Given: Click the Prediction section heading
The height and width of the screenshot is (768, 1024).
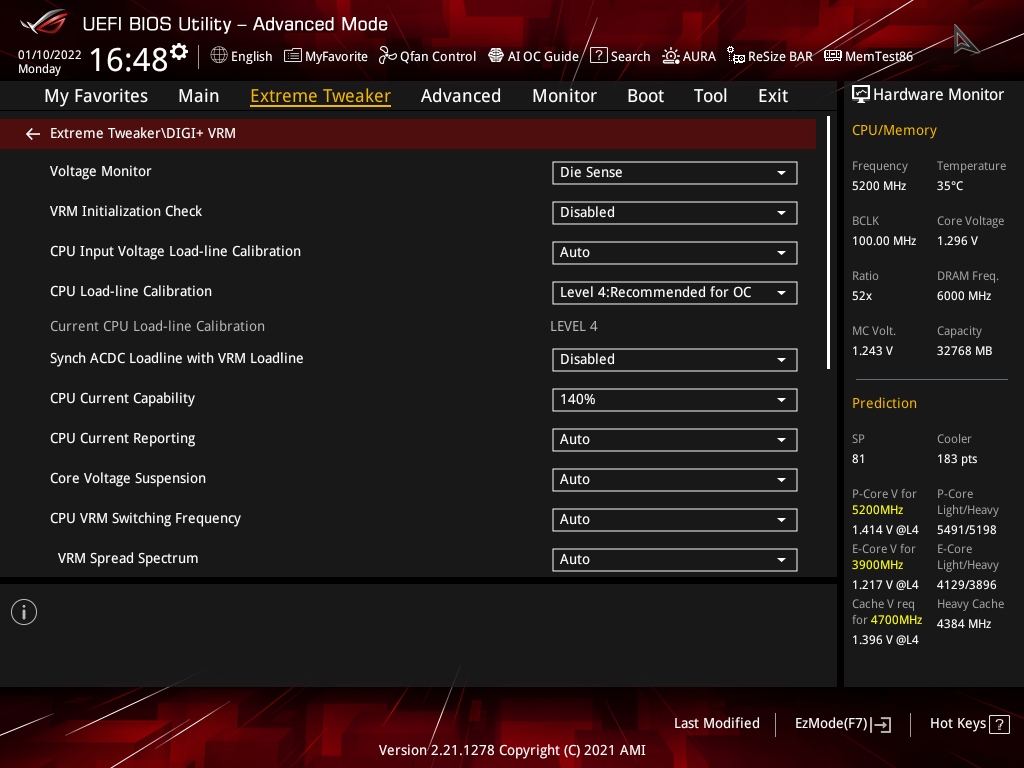Looking at the screenshot, I should (x=884, y=403).
